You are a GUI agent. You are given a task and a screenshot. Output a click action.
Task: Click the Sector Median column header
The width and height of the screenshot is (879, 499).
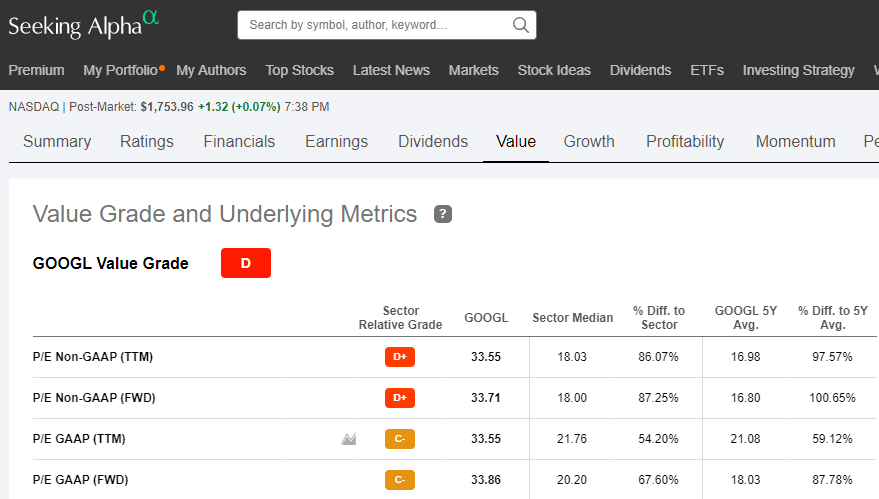tap(572, 317)
